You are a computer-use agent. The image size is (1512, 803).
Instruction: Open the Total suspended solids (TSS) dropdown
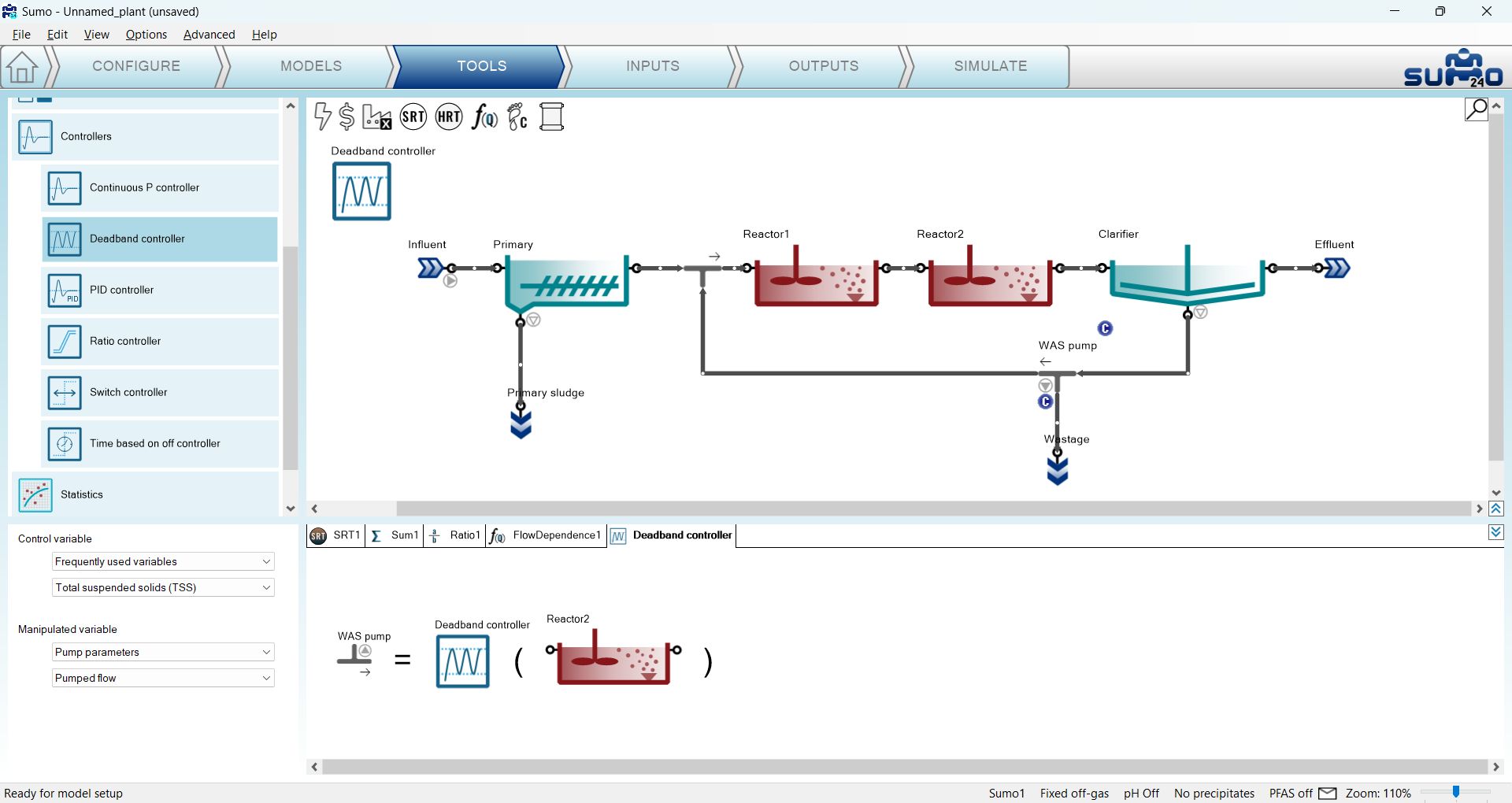pos(163,587)
